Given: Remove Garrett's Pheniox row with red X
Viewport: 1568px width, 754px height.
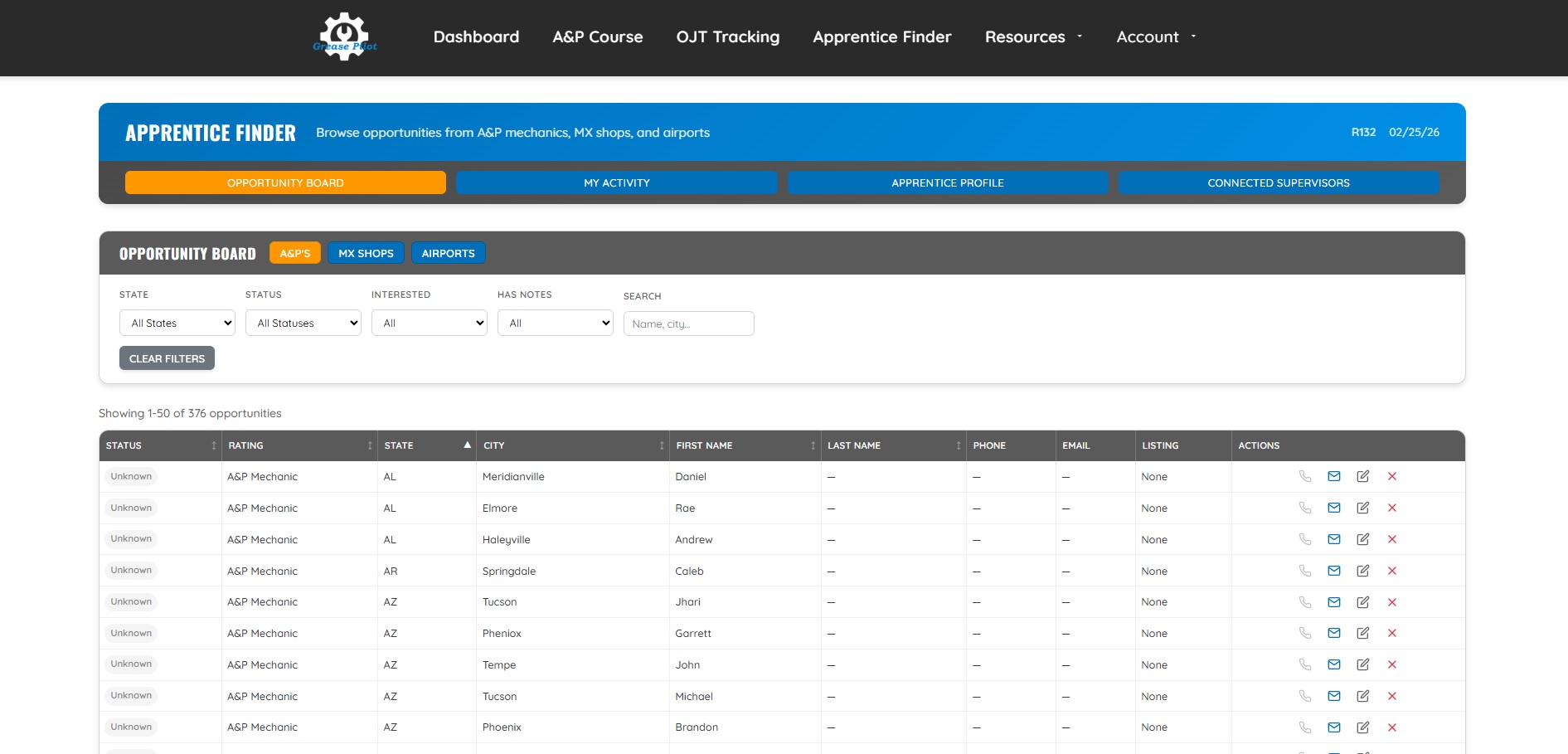Looking at the screenshot, I should 1392,633.
